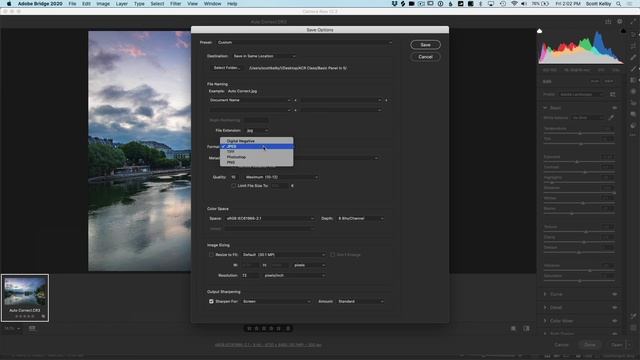Click the Quality value input field
The height and width of the screenshot is (360, 640).
point(235,177)
